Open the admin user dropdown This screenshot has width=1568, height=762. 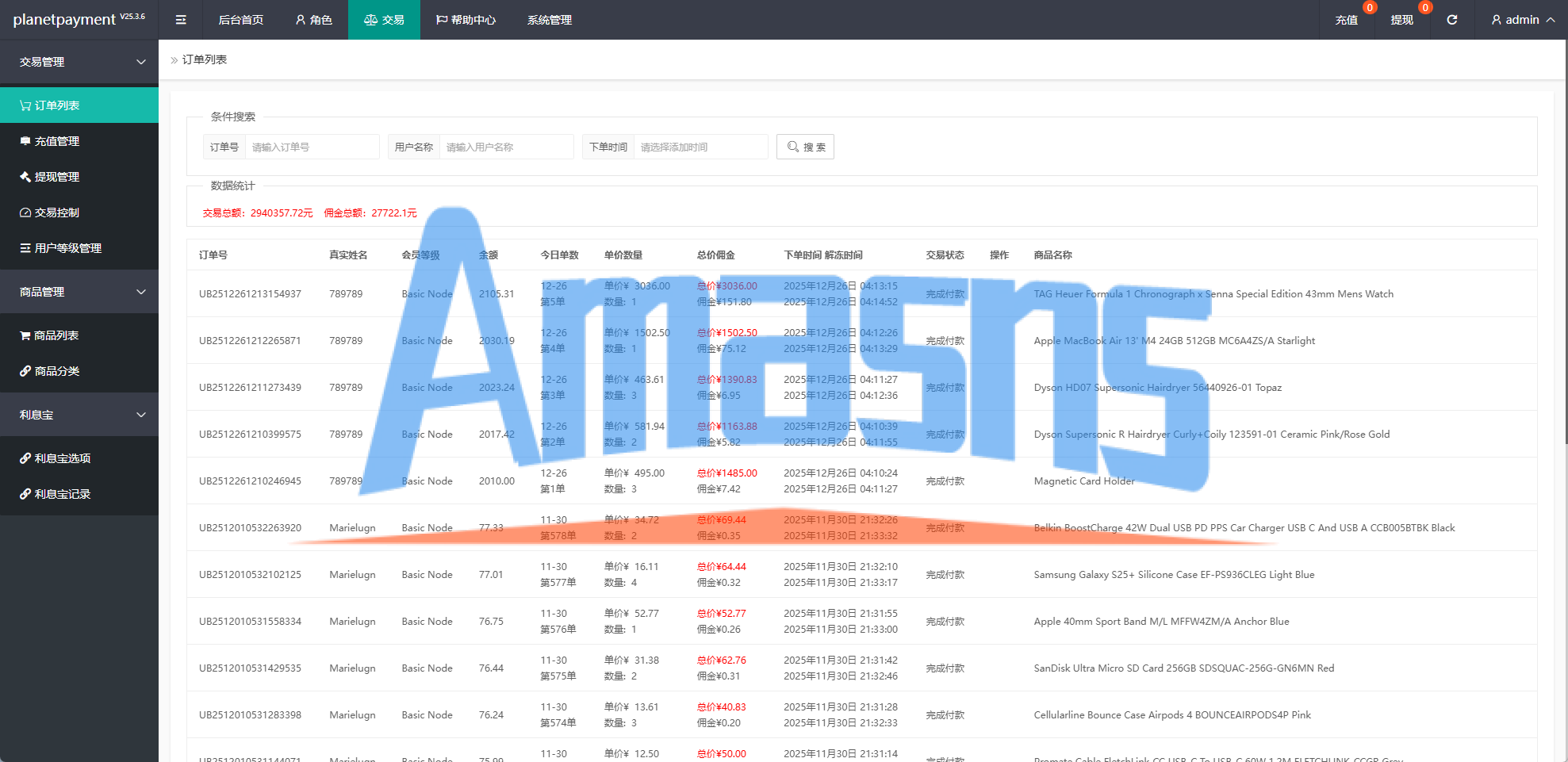[1523, 20]
